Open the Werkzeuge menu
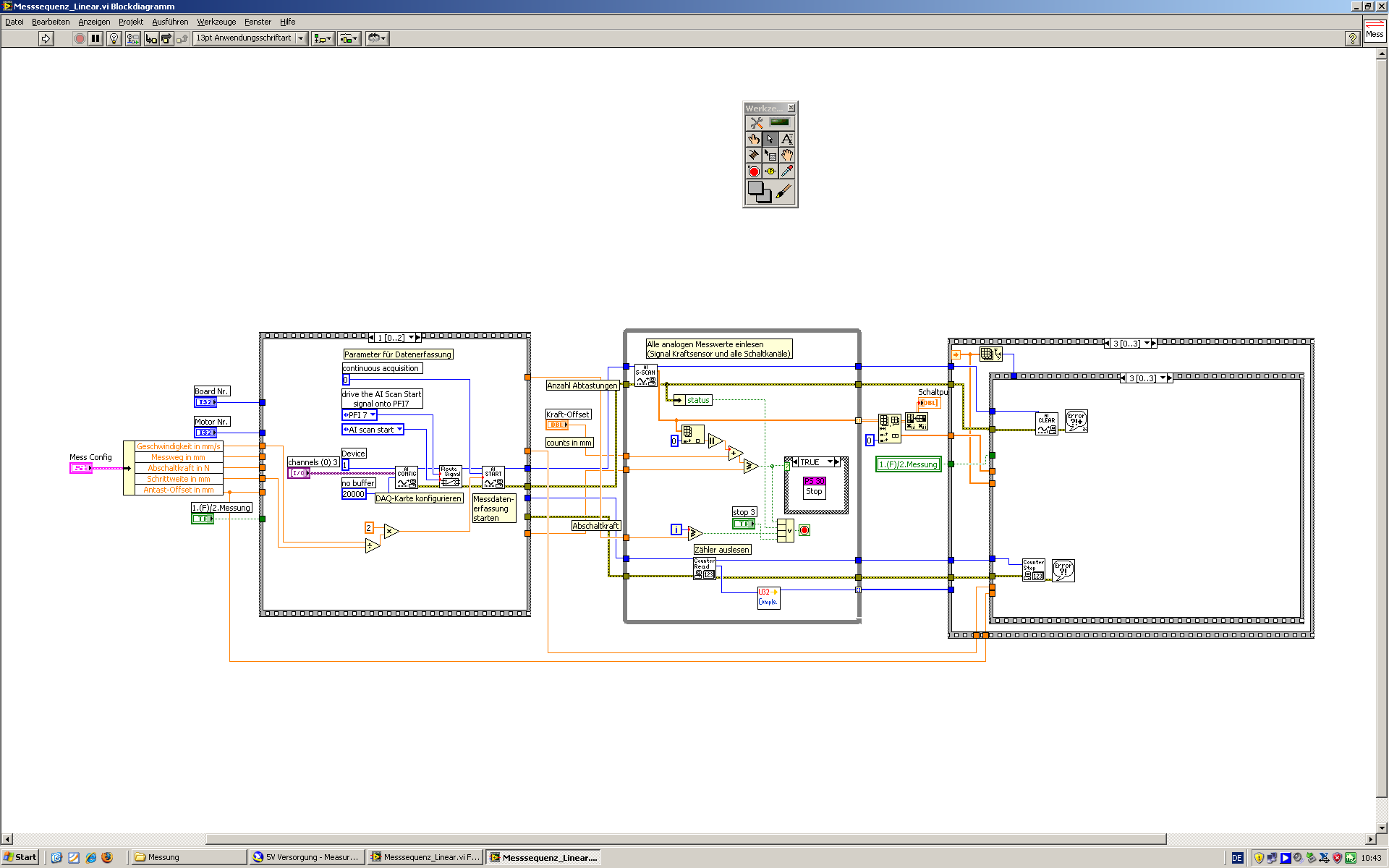1389x868 pixels. click(216, 22)
